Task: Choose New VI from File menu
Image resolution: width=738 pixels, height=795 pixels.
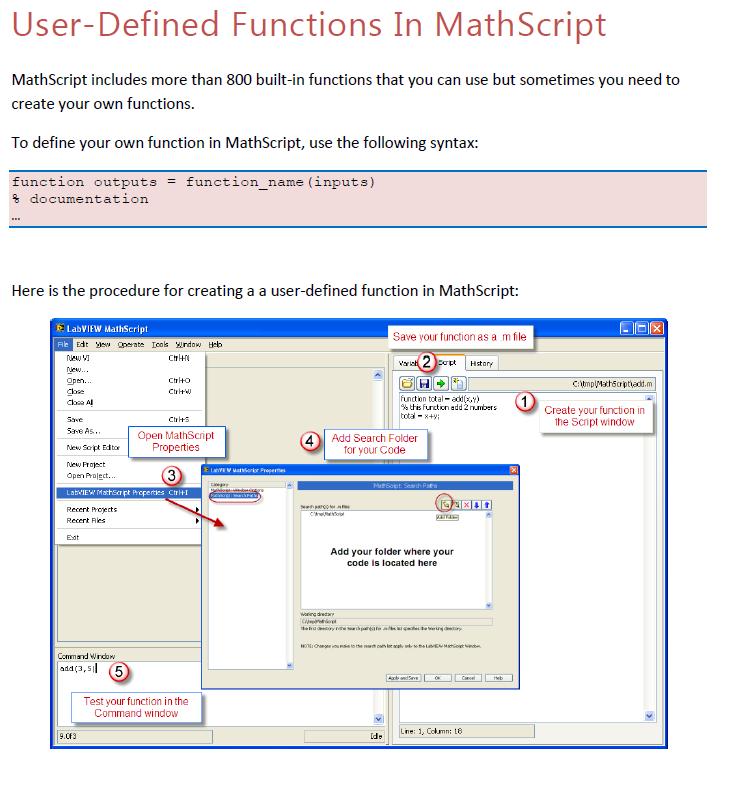Action: [x=129, y=358]
